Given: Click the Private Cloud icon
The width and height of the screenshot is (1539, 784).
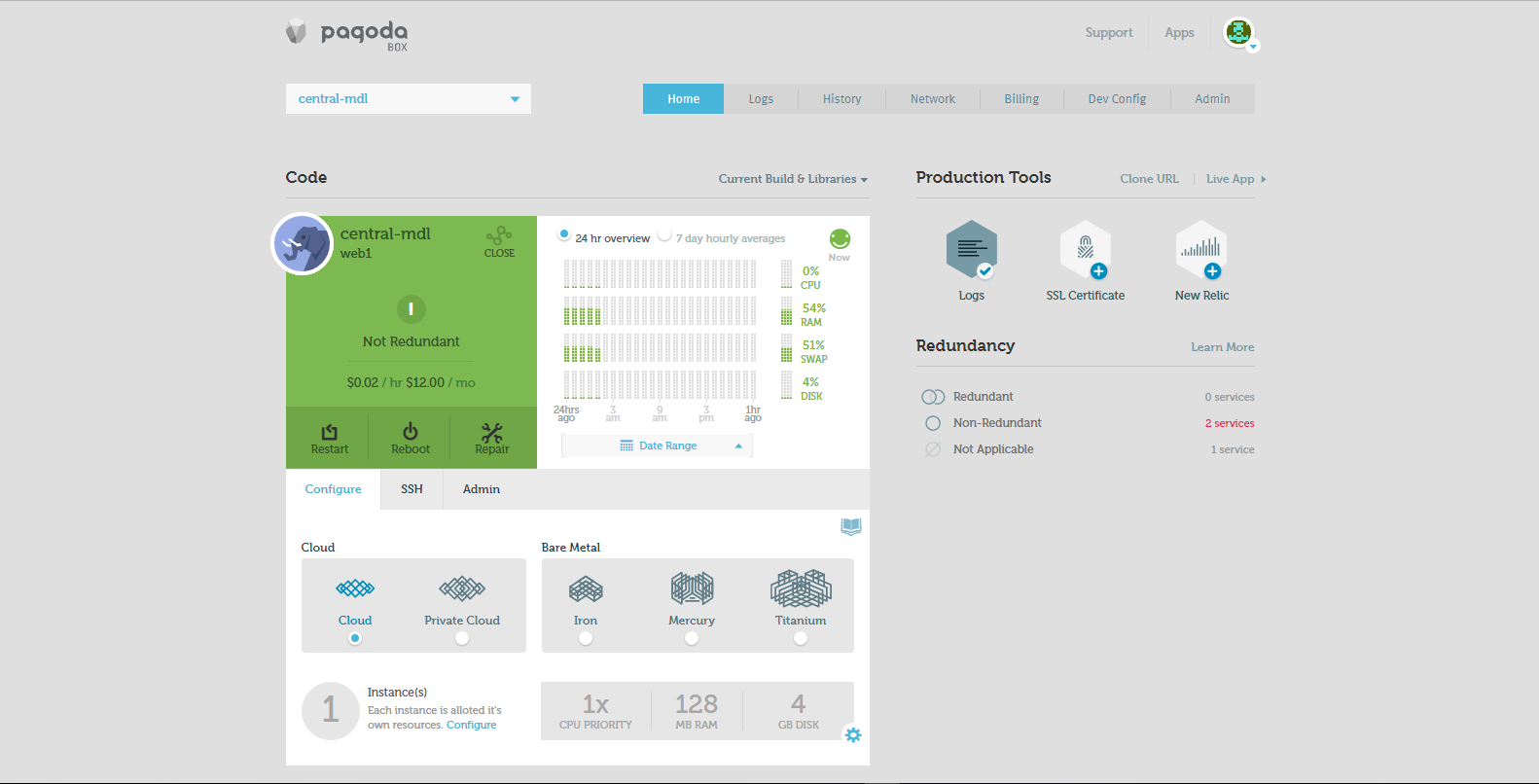Looking at the screenshot, I should 462,588.
